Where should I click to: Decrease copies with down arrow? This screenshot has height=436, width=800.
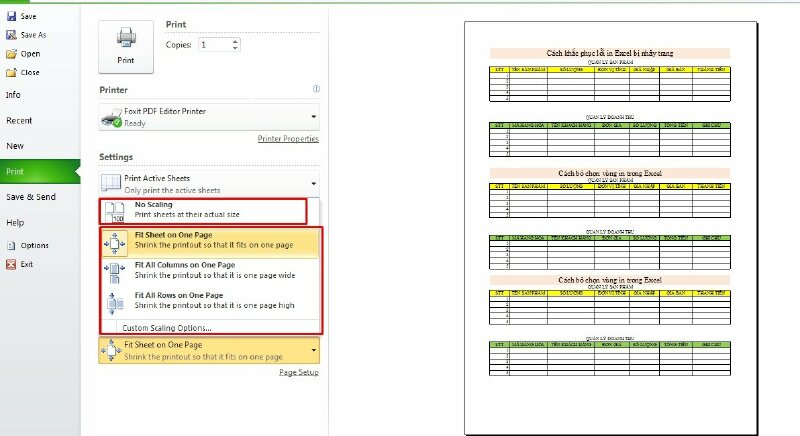235,48
